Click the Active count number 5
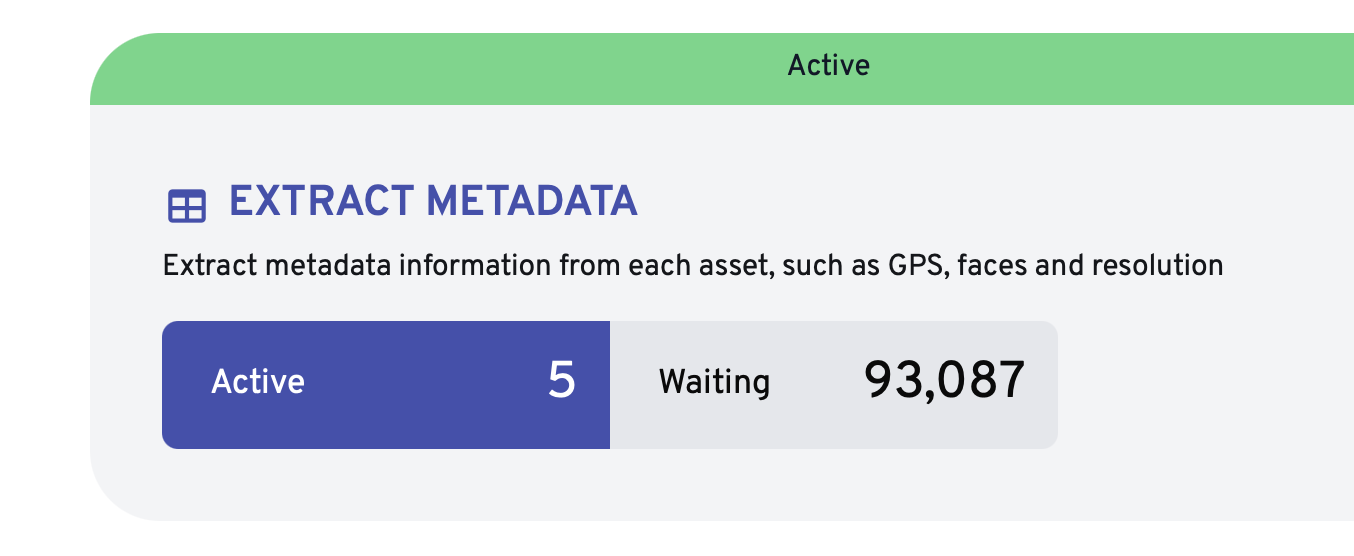 point(562,382)
